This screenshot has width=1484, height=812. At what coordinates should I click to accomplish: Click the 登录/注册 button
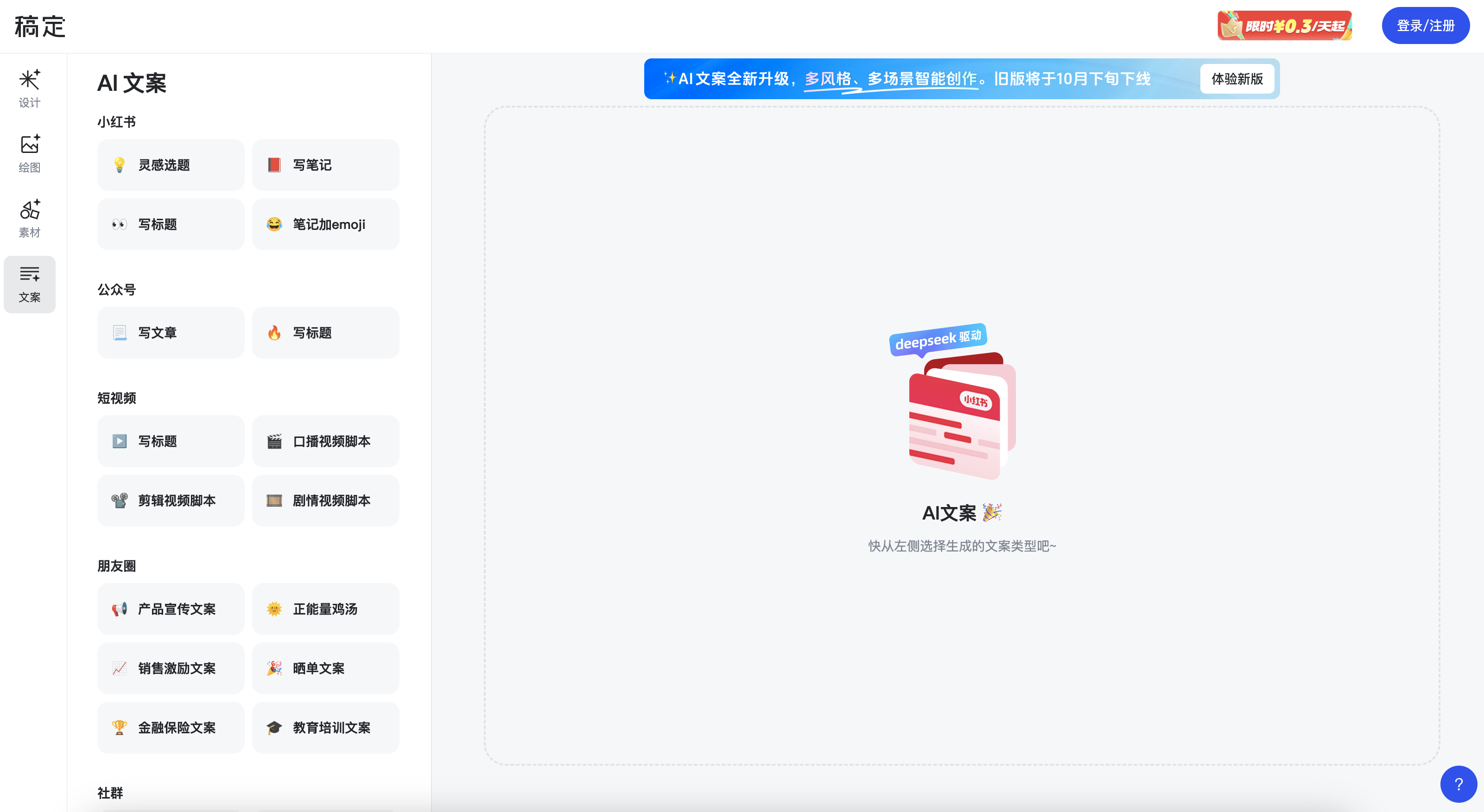click(x=1425, y=26)
